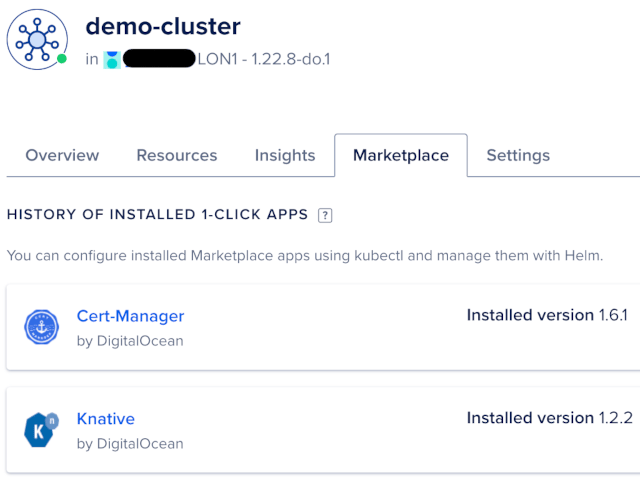Click the teal project icon next to 'in'
Screen dimensions: 640x478
(112, 60)
